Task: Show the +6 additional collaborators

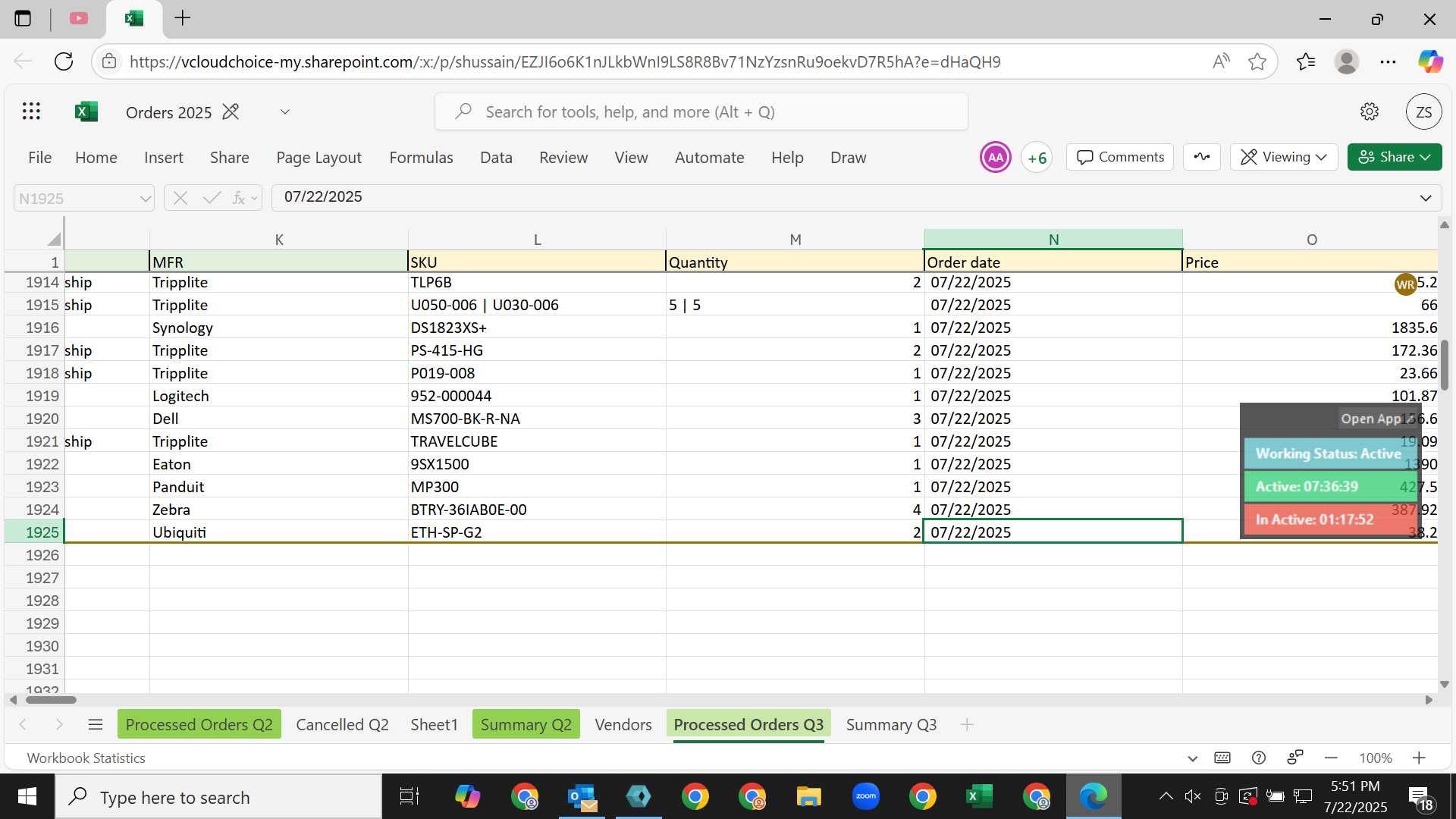Action: 1037,157
